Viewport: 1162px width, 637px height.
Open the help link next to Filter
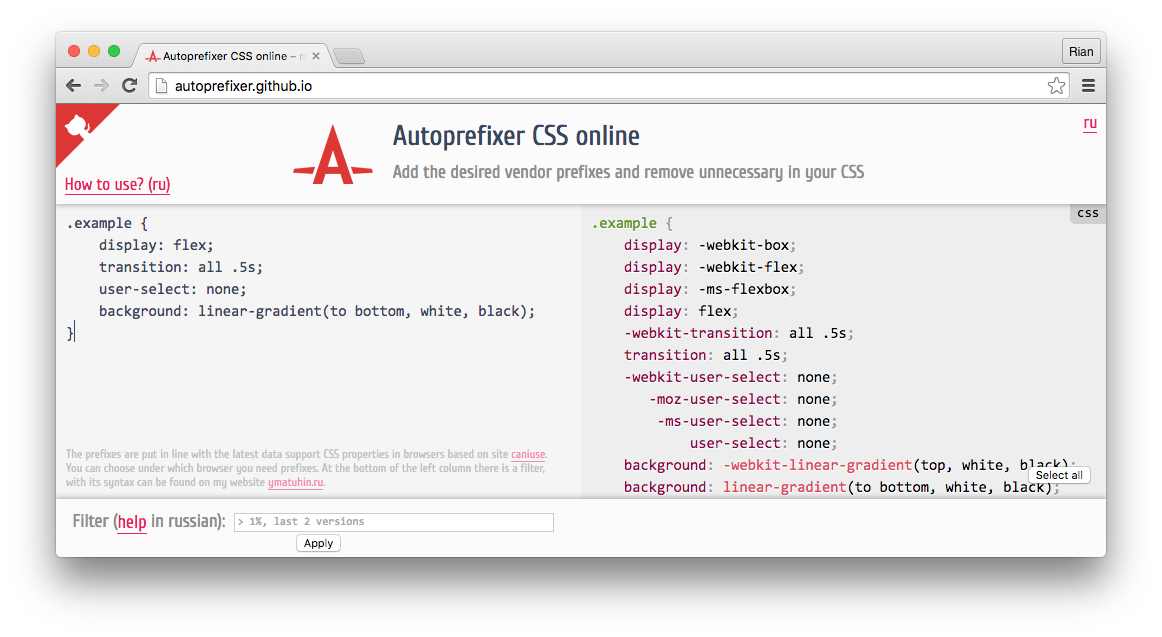[x=131, y=521]
